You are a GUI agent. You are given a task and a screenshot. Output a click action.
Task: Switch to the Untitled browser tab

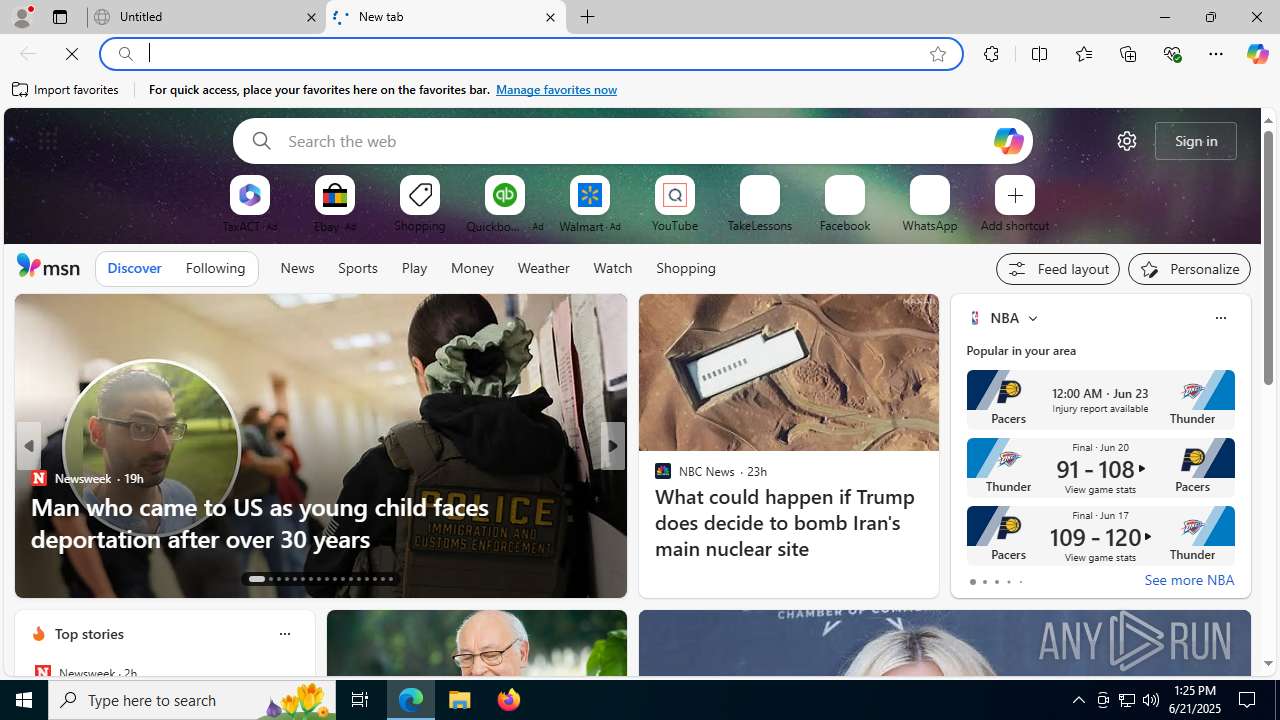pos(205,17)
